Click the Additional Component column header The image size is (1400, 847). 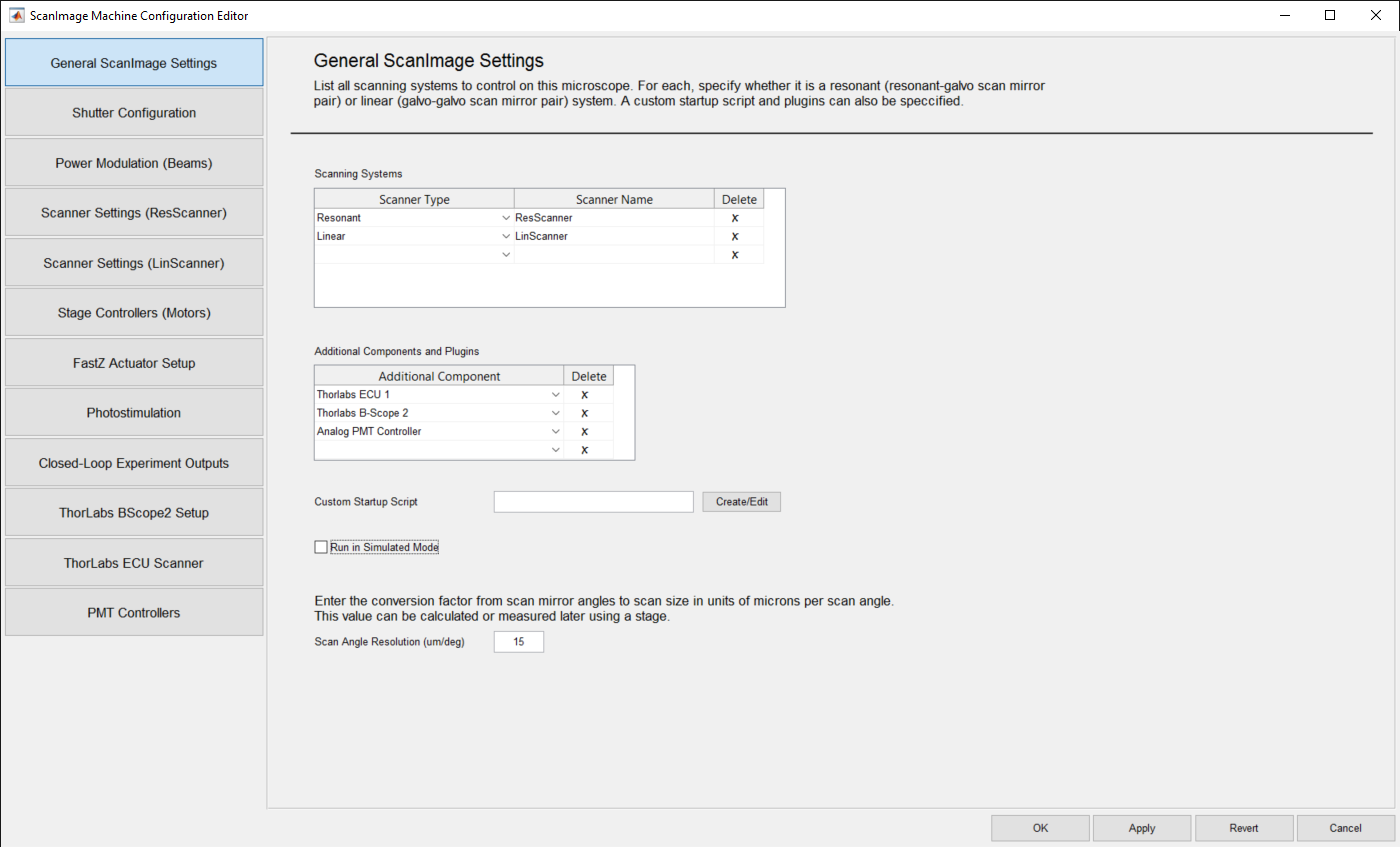coord(439,376)
